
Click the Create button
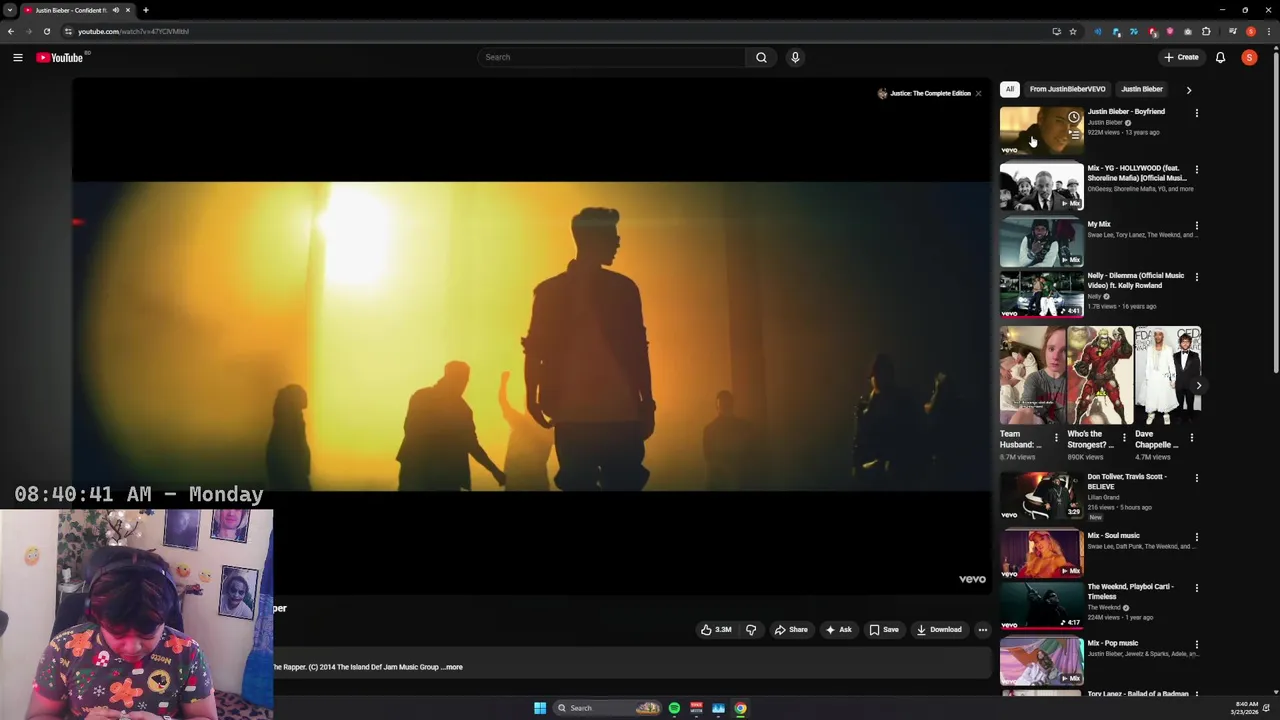[x=1181, y=57]
